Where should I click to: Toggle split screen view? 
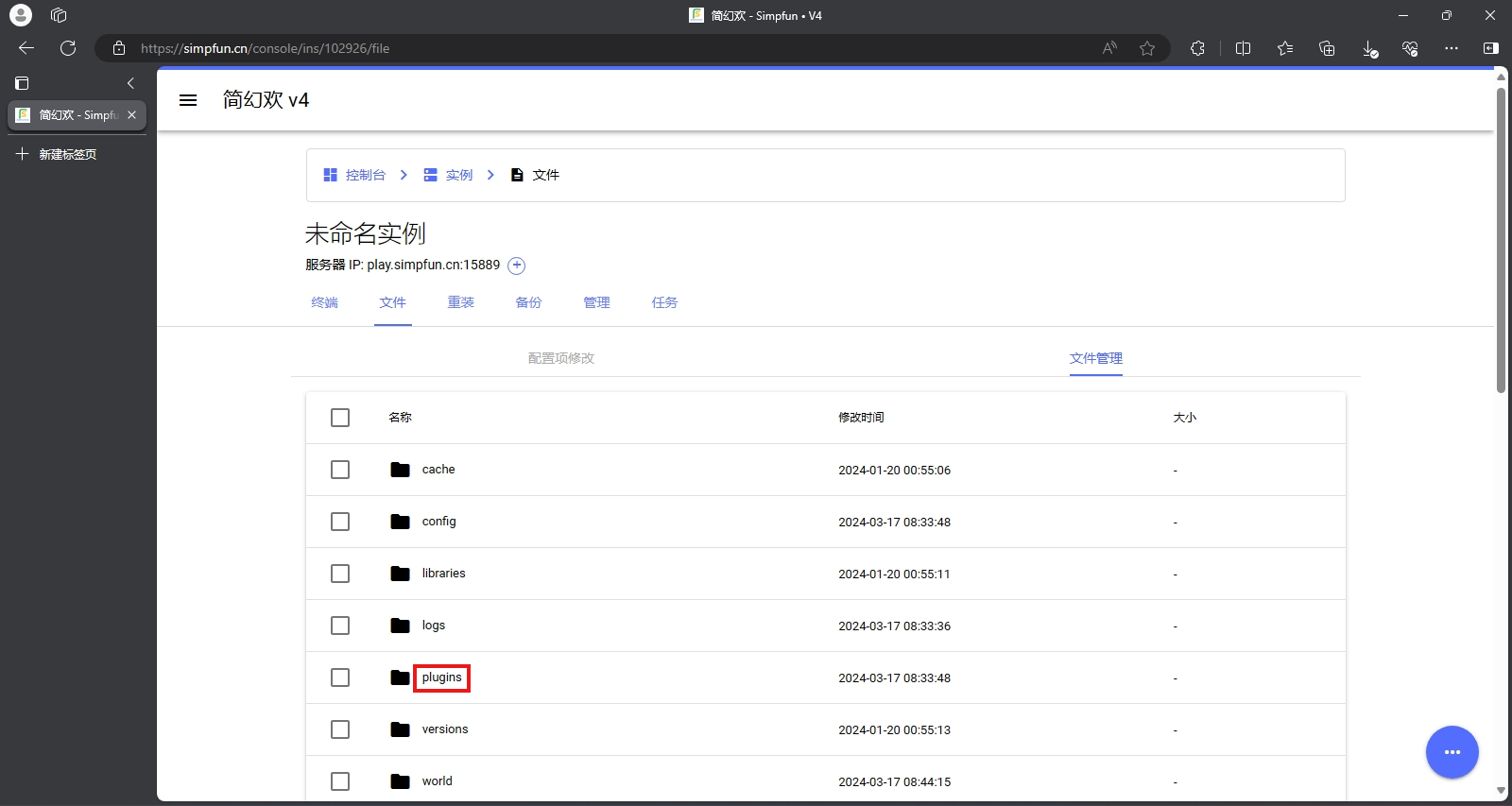click(x=1243, y=48)
